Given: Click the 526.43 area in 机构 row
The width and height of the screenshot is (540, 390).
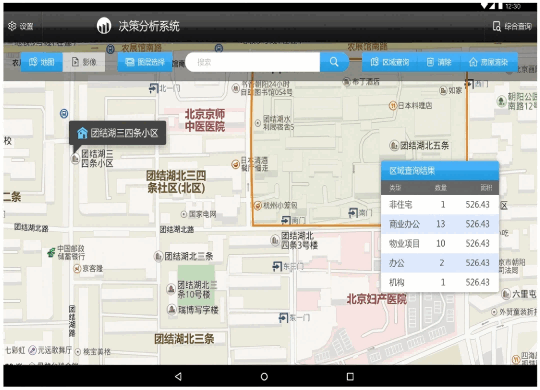Looking at the screenshot, I should point(478,283).
